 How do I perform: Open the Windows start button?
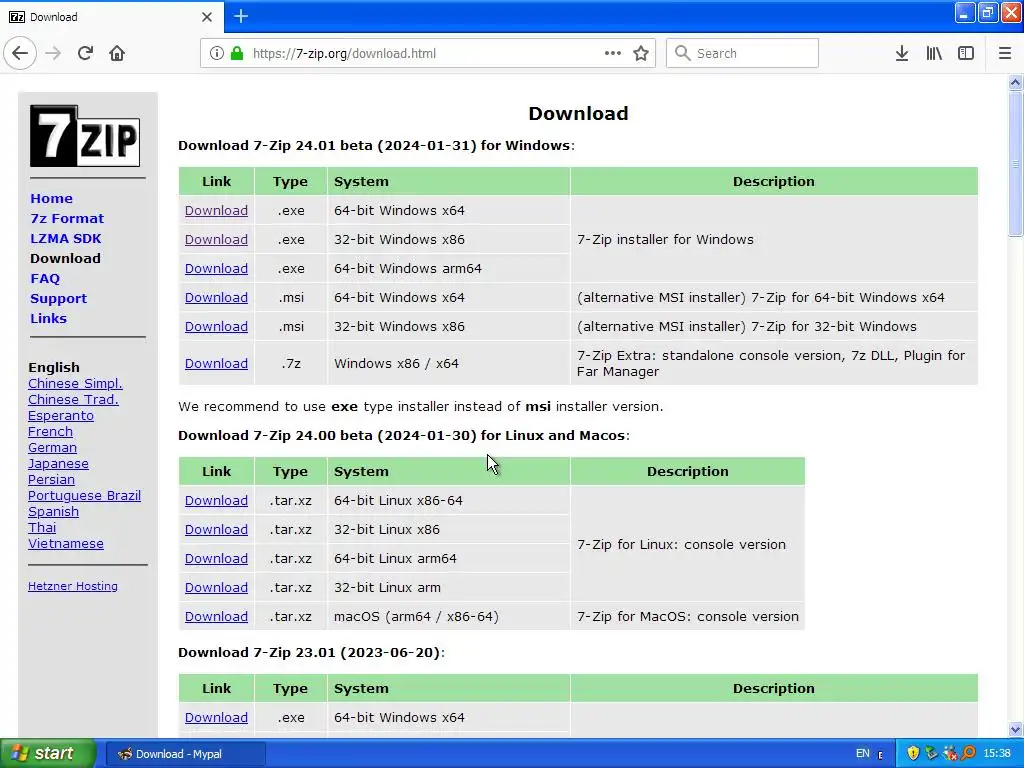point(47,753)
